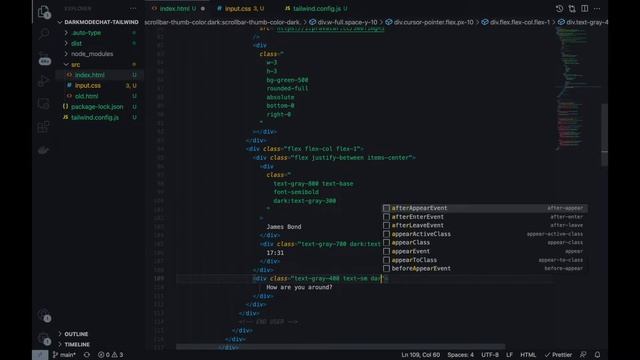The width and height of the screenshot is (640, 360).
Task: Click the 'How are you around?' text line
Action: 299,287
